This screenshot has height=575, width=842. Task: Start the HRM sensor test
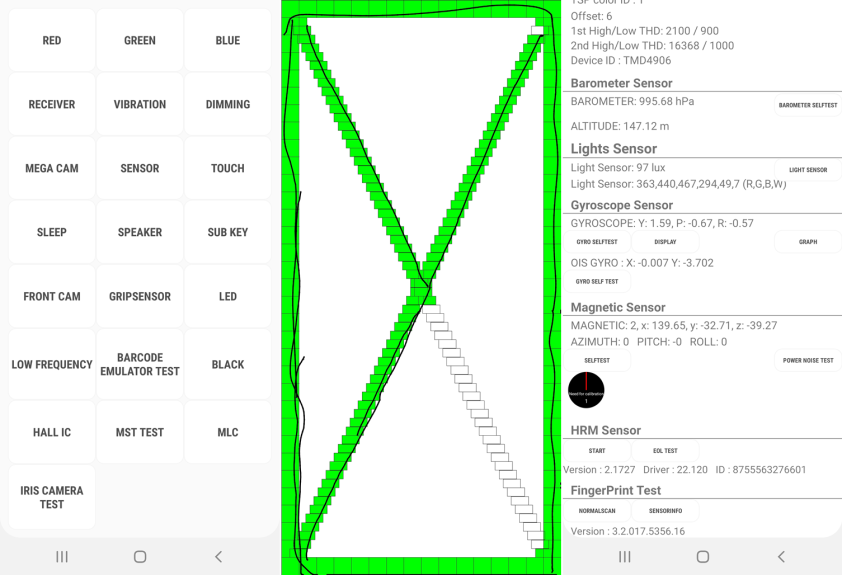tap(596, 451)
